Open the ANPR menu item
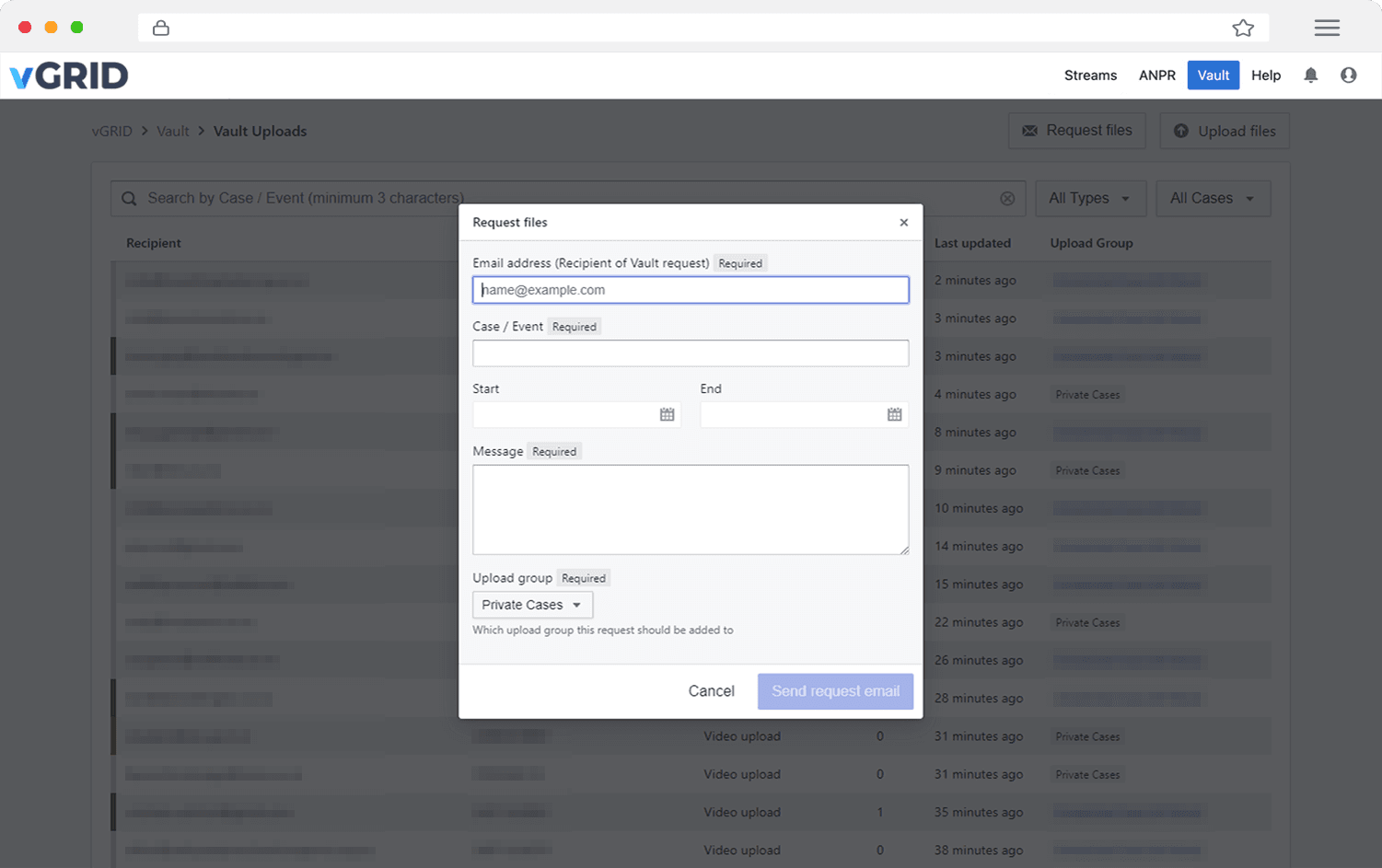The width and height of the screenshot is (1382, 868). point(1156,75)
